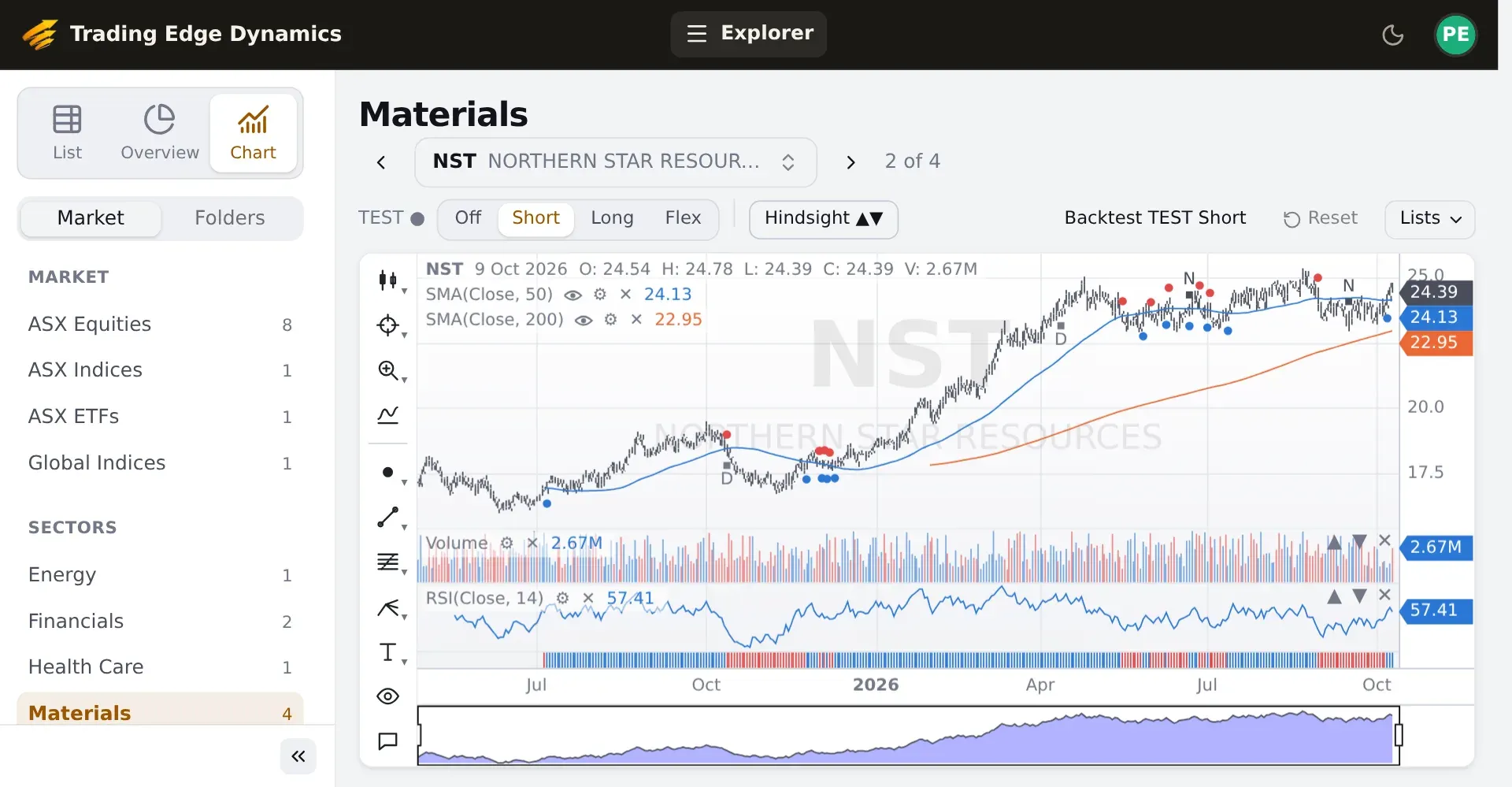Open the Explorer menu
Screen dimensions: 1512x787
[x=749, y=34]
